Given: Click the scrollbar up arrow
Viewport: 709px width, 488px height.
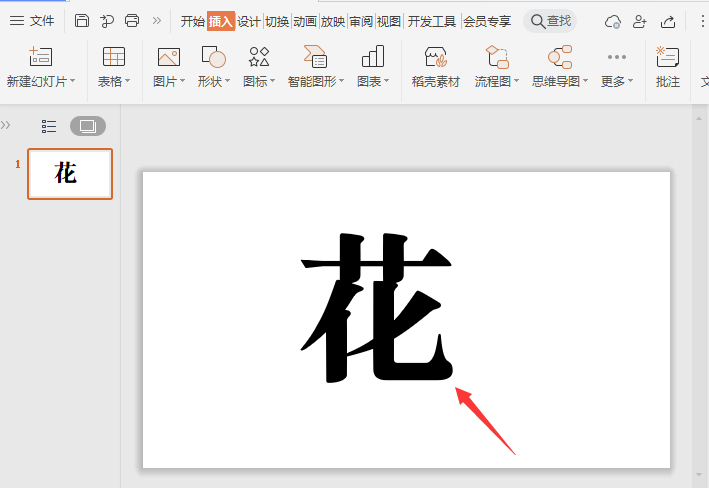Looking at the screenshot, I should pyautogui.click(x=699, y=118).
